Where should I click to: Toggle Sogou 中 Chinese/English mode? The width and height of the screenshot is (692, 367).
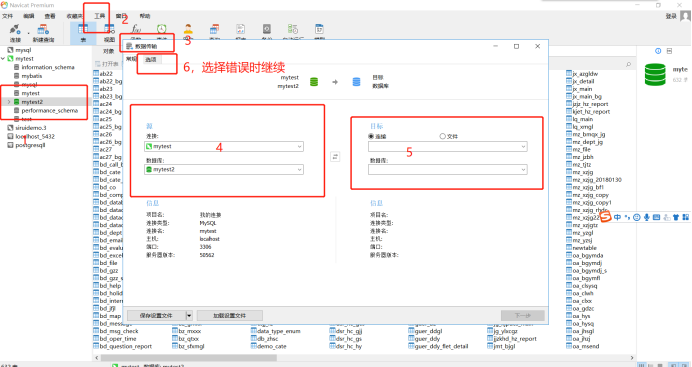tap(617, 217)
